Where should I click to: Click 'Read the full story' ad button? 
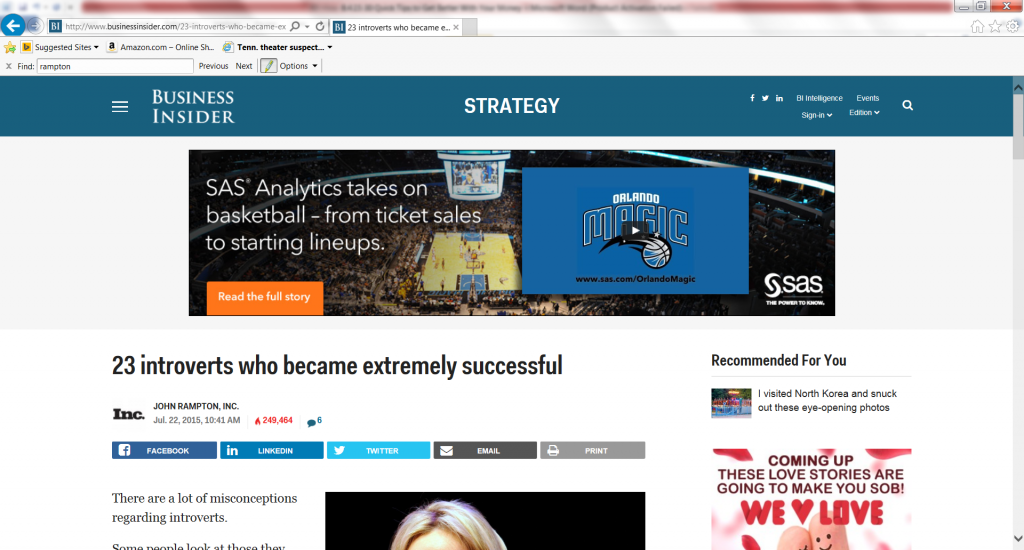pos(264,297)
